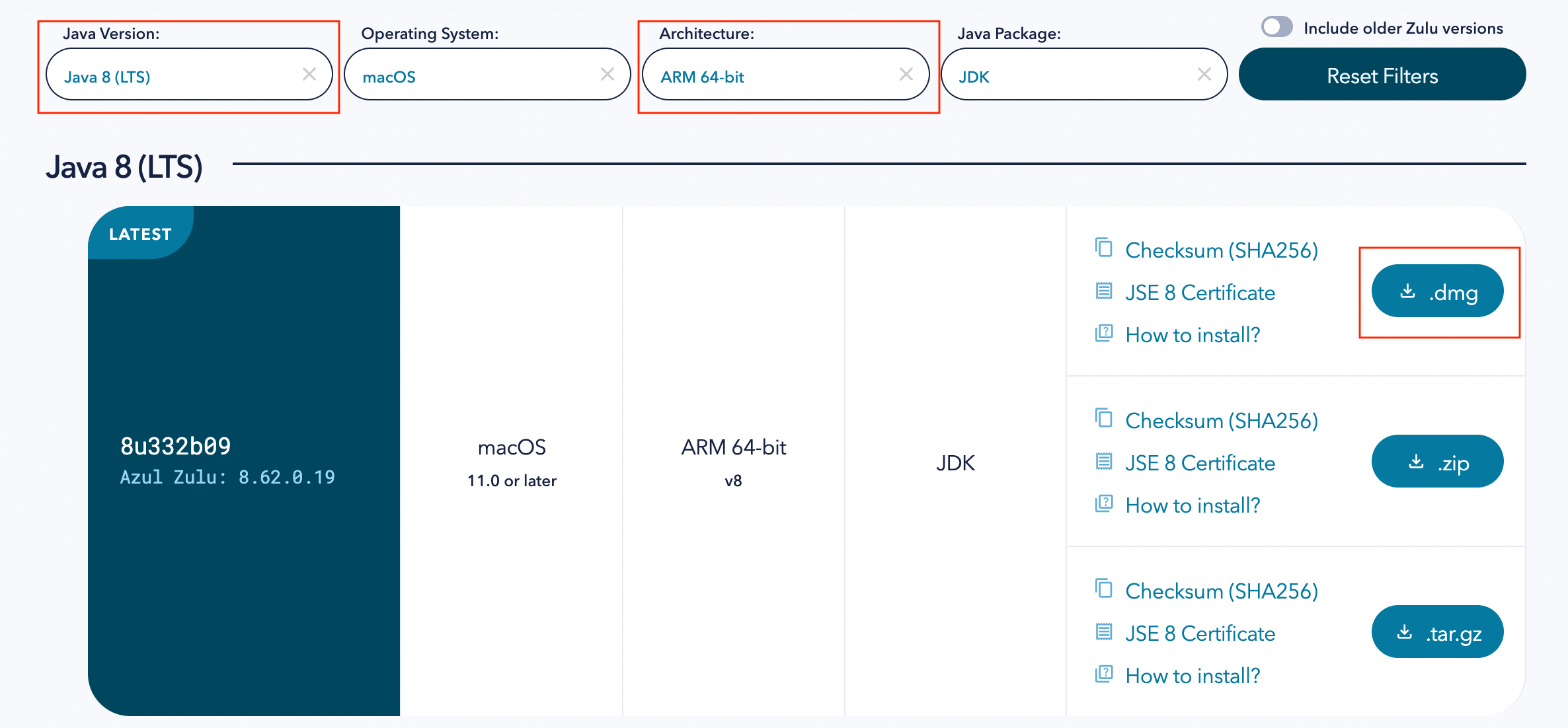
Task: Open JSE 8 Certificate in .tar.gz row
Action: pyautogui.click(x=1200, y=634)
